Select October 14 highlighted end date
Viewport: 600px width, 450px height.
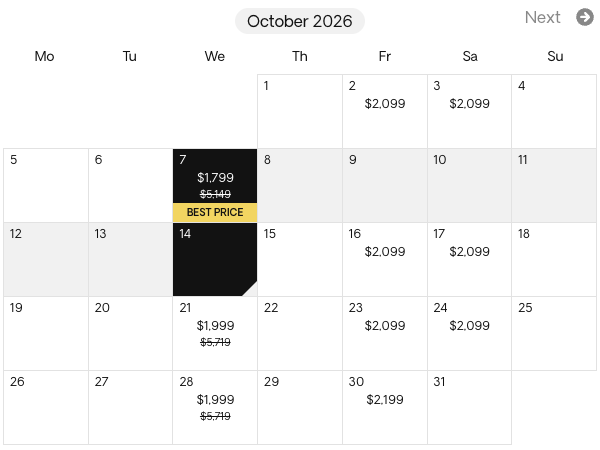point(215,259)
